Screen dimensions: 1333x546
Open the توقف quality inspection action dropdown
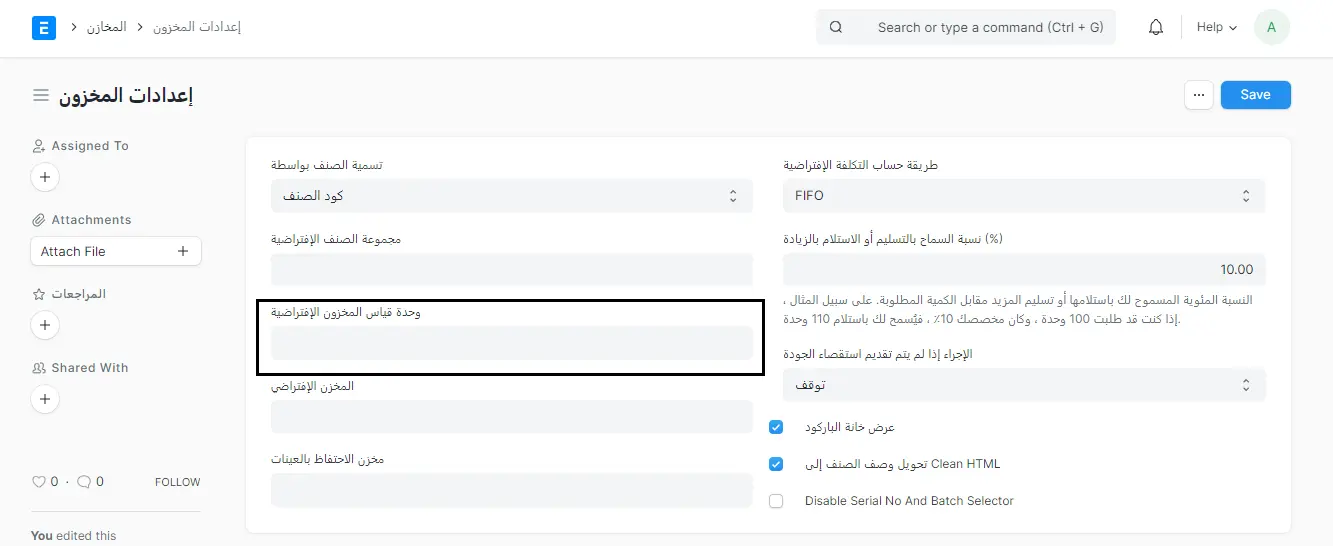[1024, 385]
